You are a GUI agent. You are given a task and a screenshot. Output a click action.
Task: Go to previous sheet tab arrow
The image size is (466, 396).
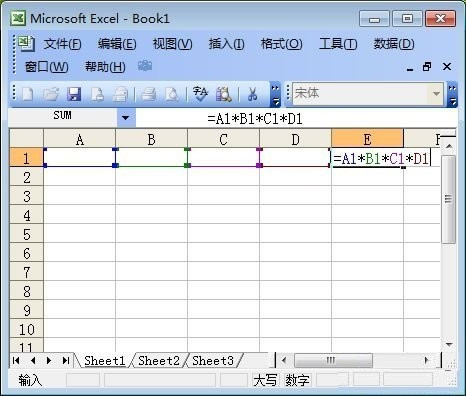tap(33, 360)
